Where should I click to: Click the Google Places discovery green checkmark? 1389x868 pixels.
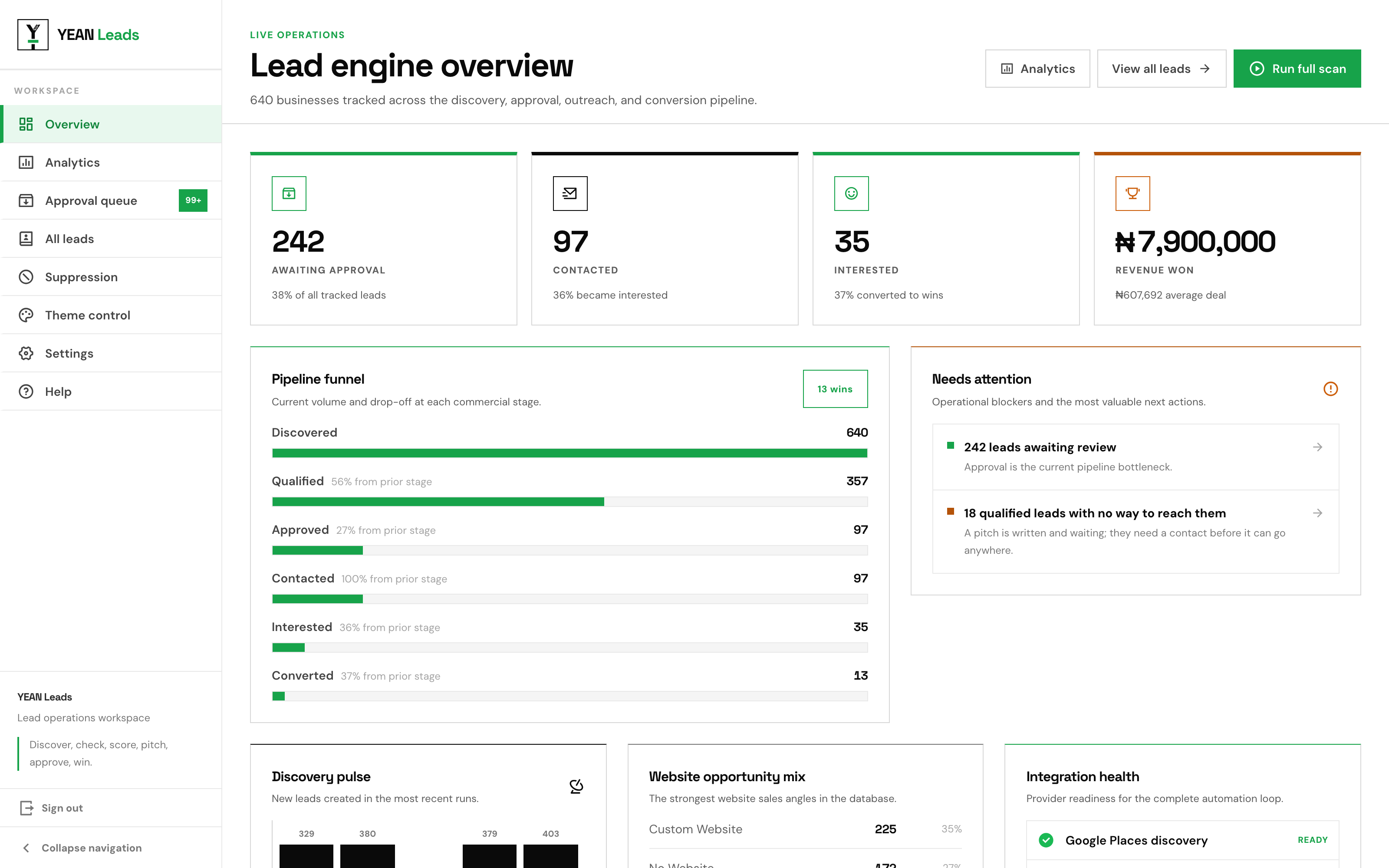[1047, 840]
